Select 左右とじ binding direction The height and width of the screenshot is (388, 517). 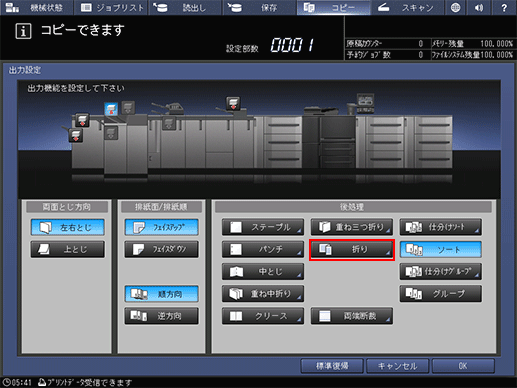tap(68, 227)
